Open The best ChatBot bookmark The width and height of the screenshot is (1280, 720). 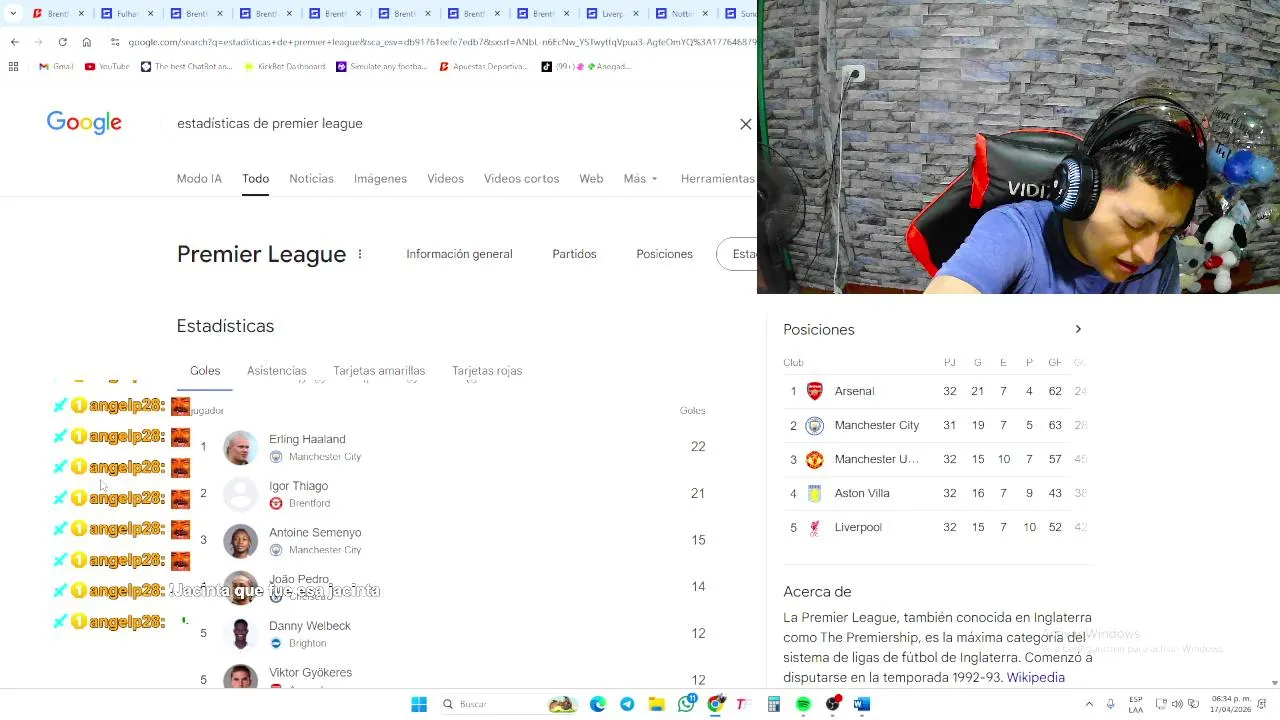pos(186,67)
